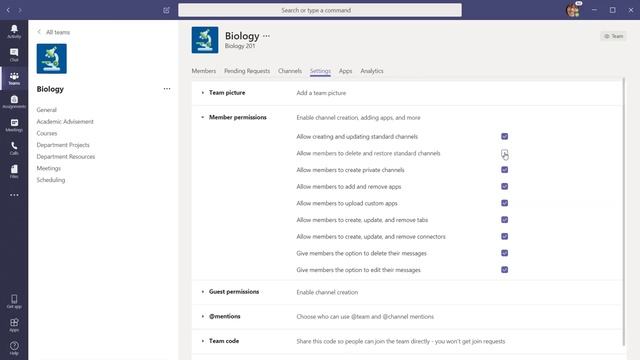Expand the Team picture section
Viewport: 640px width, 360px height.
click(202, 93)
